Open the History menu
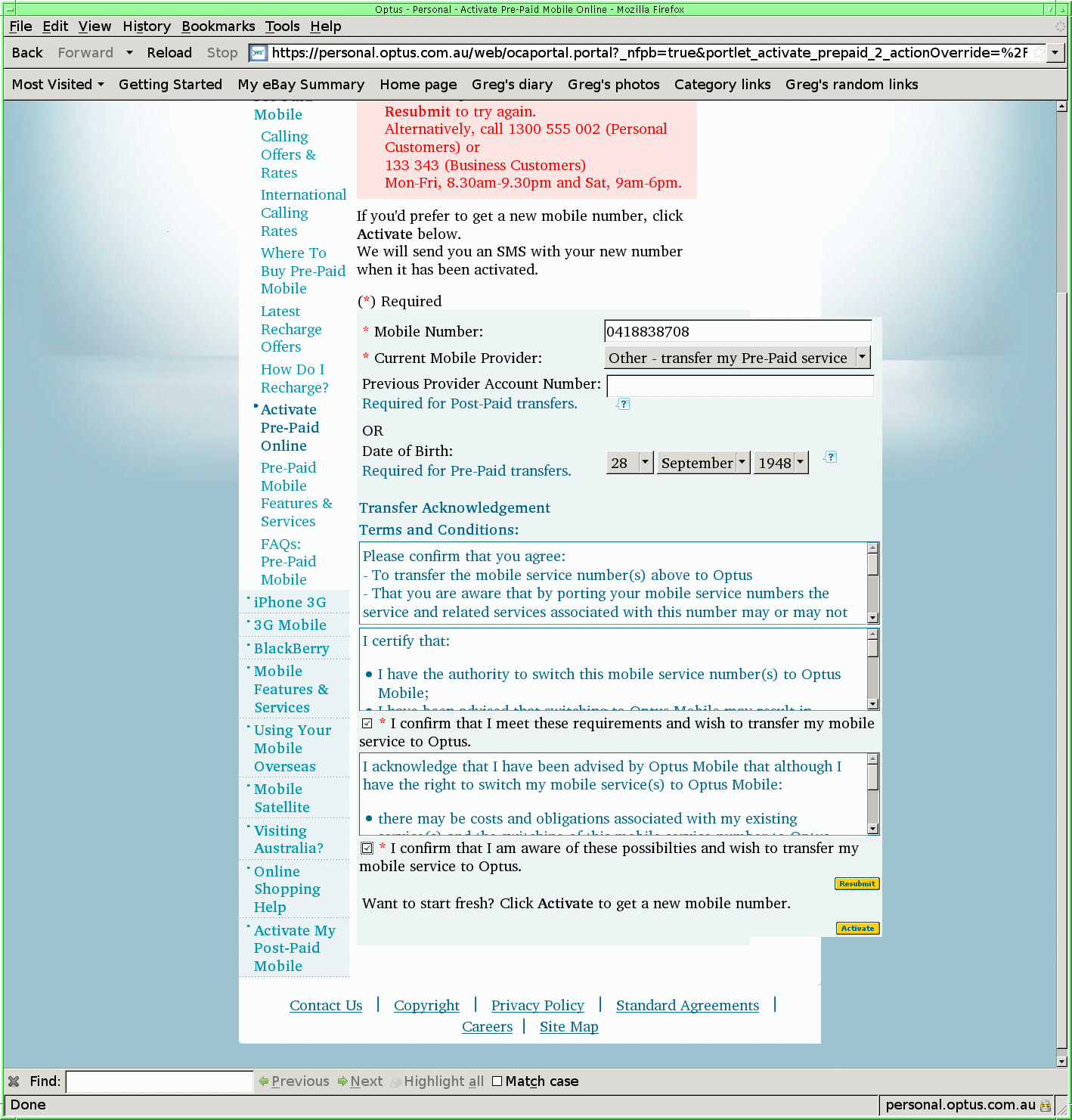The image size is (1072, 1120). tap(147, 26)
